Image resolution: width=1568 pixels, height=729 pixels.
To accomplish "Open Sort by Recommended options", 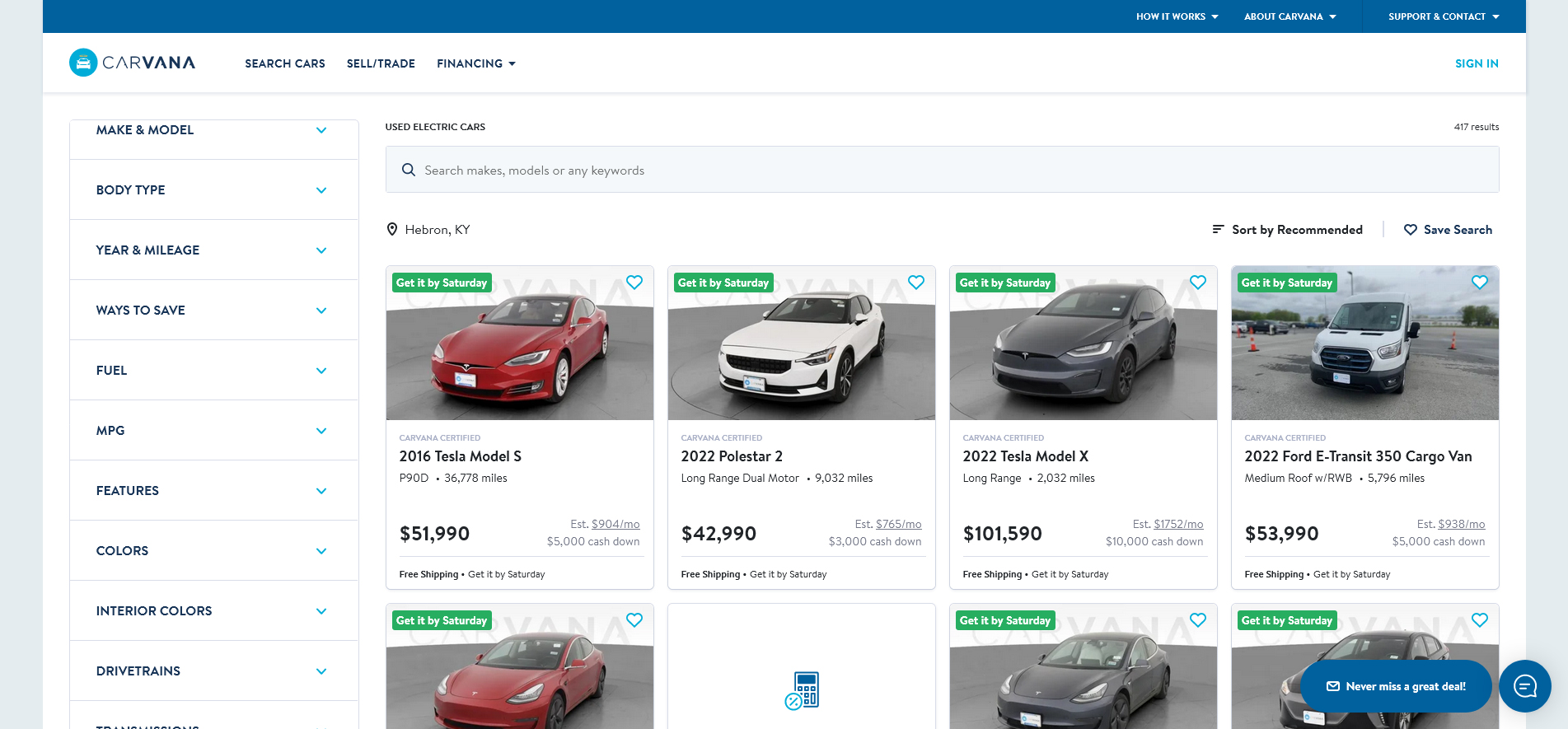I will 1288,230.
